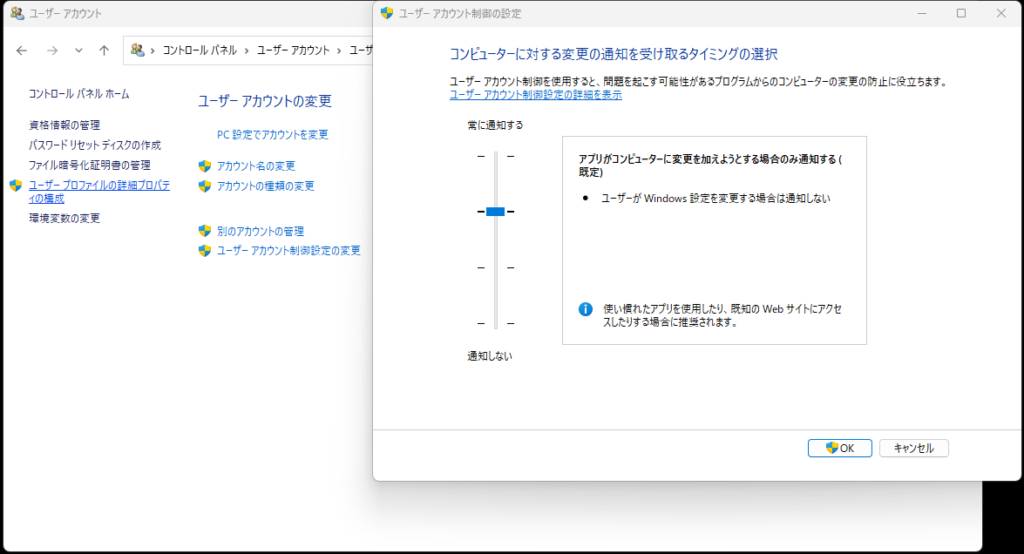Click shield icon in UAC dialog title bar
The height and width of the screenshot is (554, 1024).
[x=387, y=14]
